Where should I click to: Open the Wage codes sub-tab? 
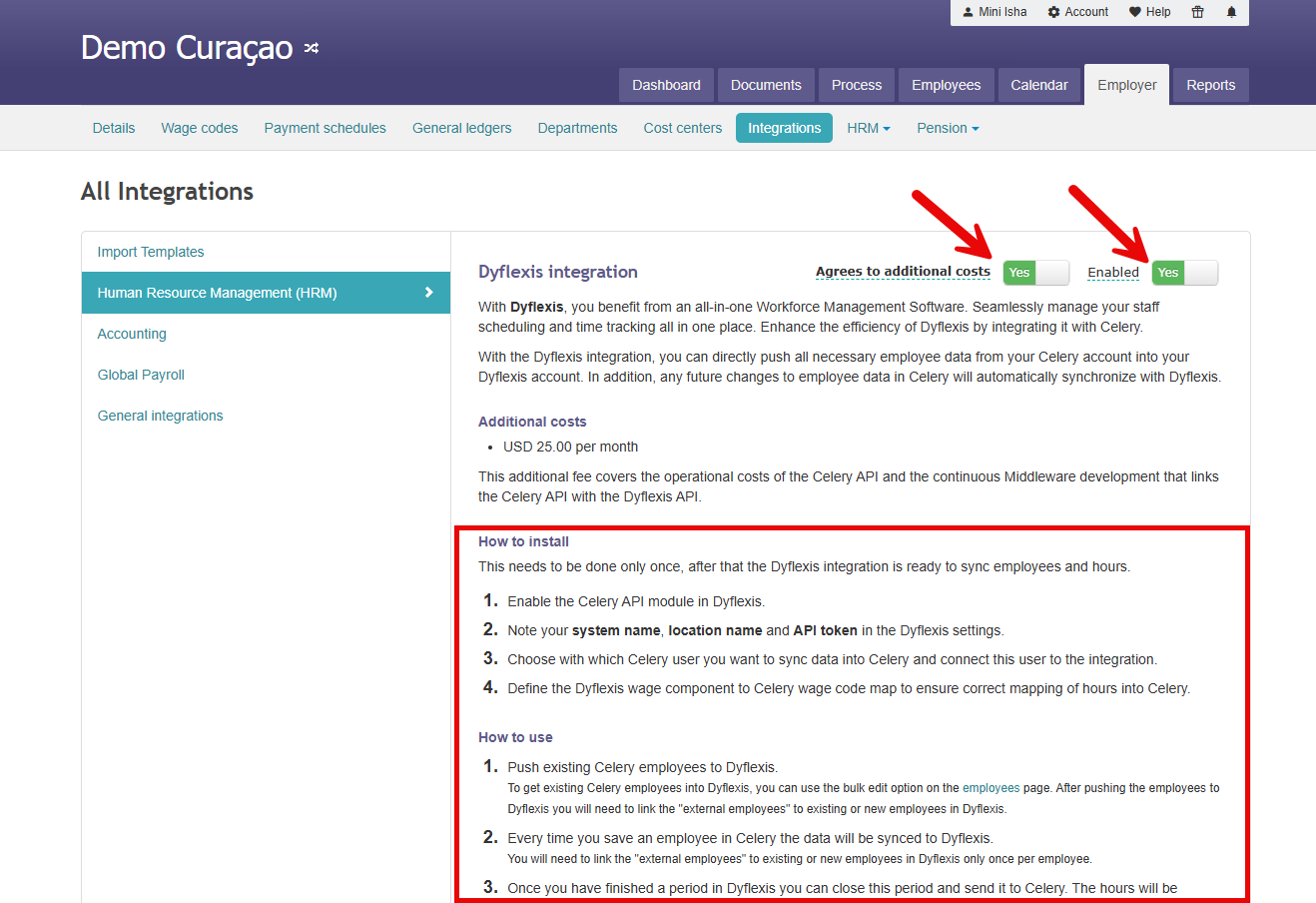pos(200,128)
